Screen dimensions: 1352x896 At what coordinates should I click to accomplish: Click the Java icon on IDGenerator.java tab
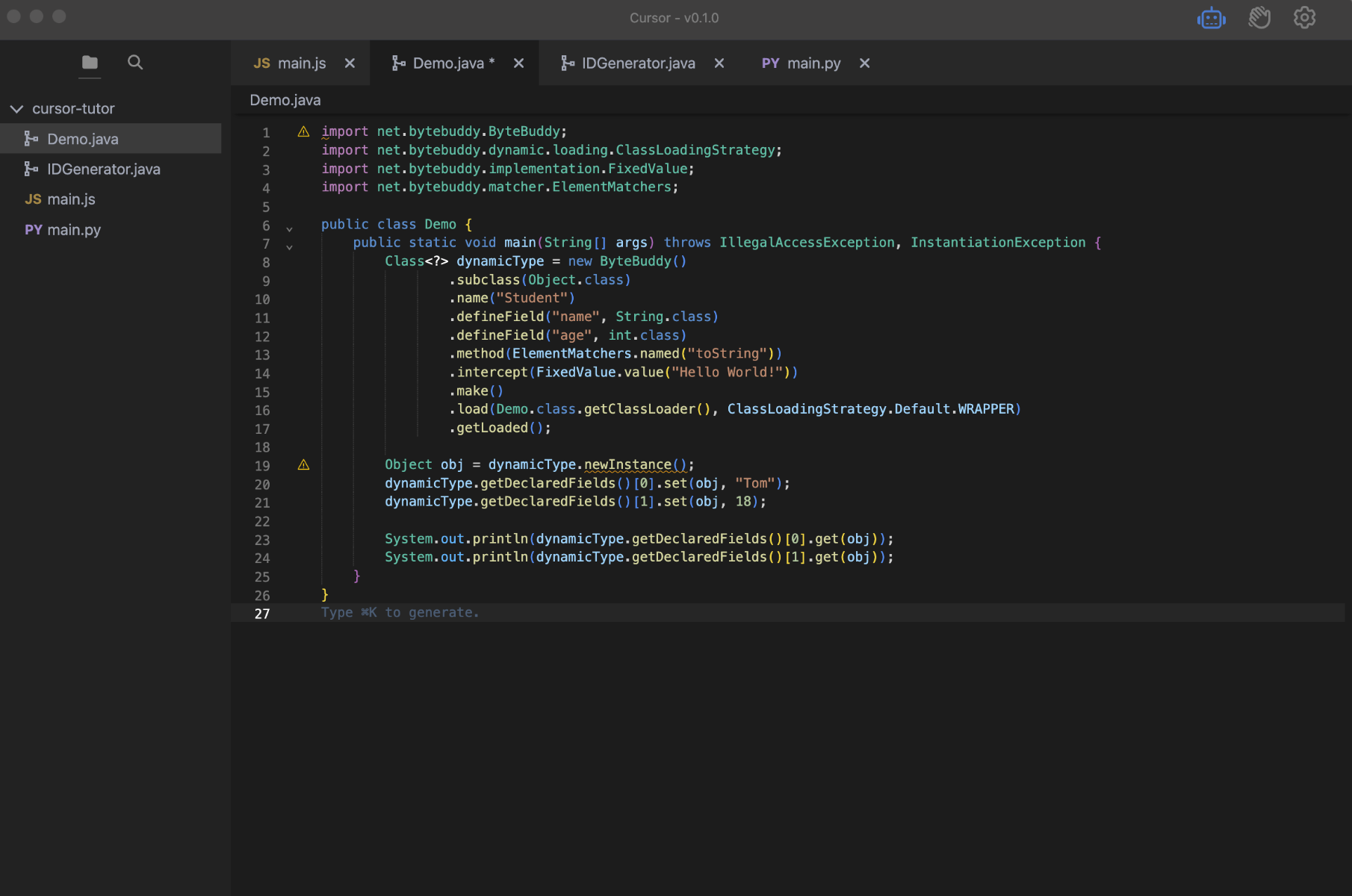point(568,63)
